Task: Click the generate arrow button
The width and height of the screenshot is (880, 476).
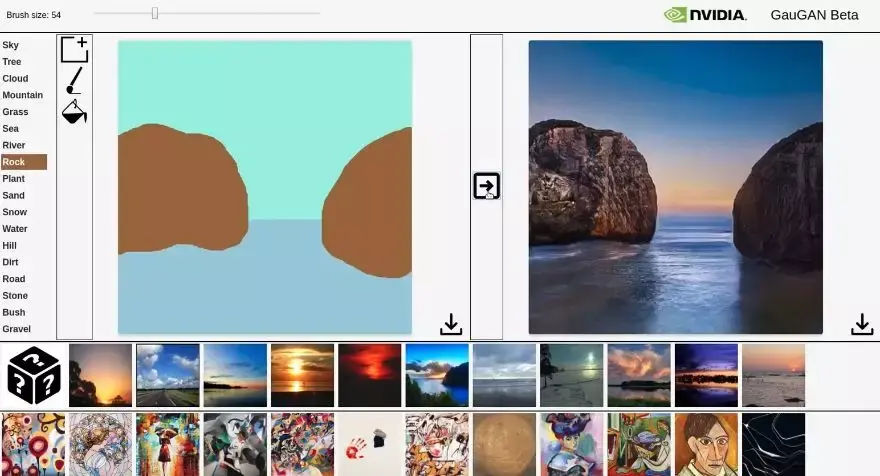Action: 487,186
